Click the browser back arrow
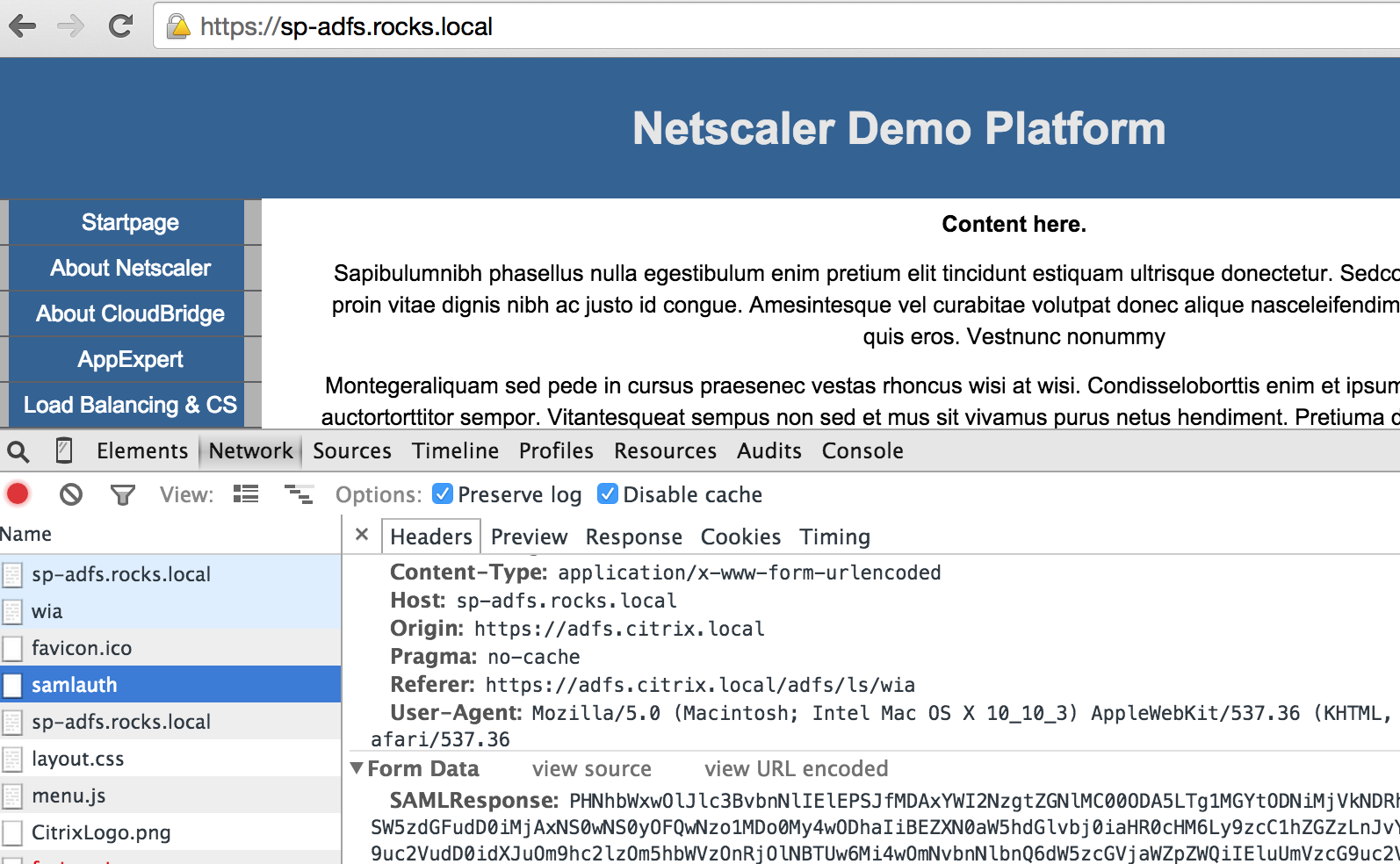Viewport: 1400px width, 864px height. tap(23, 26)
